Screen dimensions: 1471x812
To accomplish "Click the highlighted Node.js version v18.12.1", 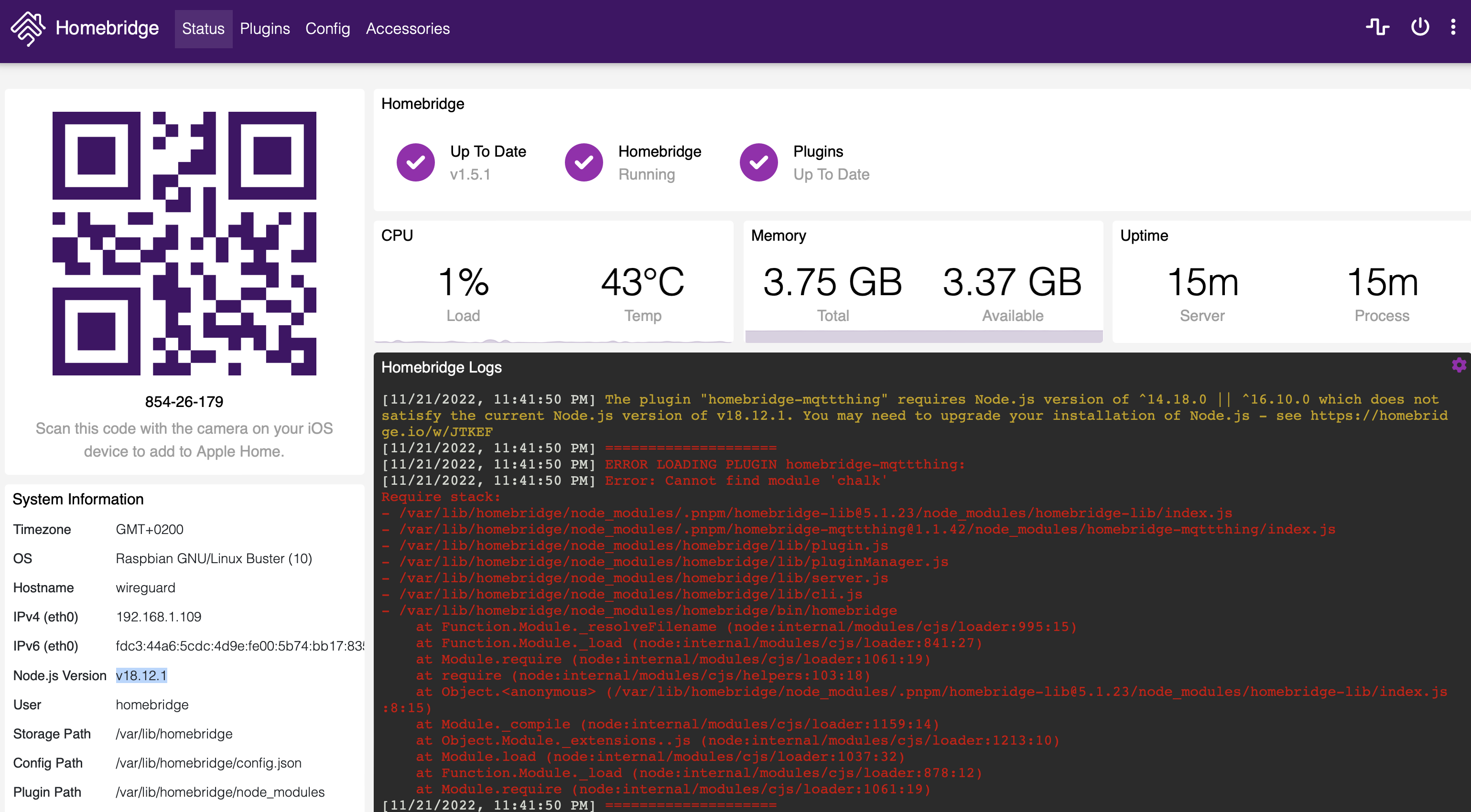I will [x=141, y=675].
